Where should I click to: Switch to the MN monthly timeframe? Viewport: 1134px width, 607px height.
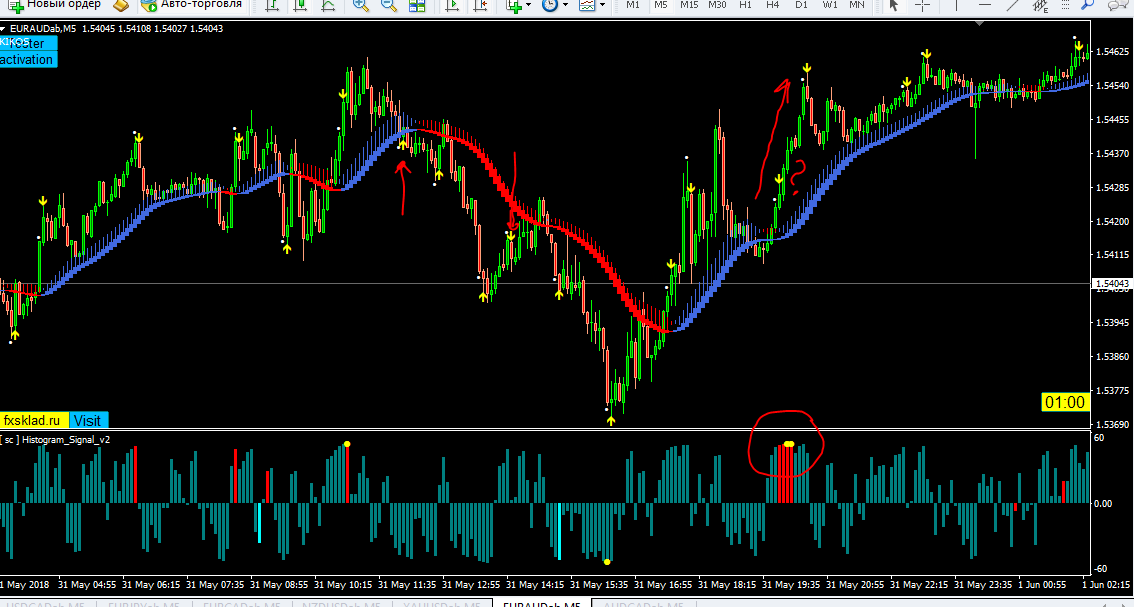[856, 5]
